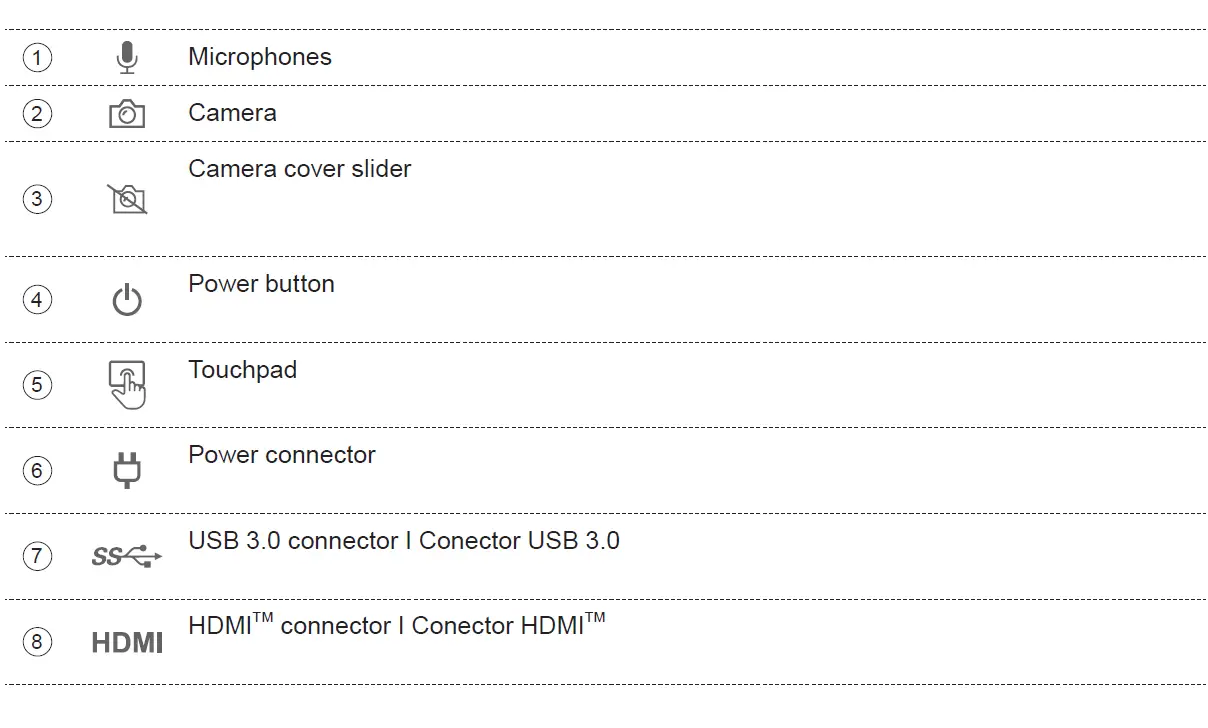Click the touchpad finger-tap icon
This screenshot has width=1208, height=728.
click(x=127, y=385)
